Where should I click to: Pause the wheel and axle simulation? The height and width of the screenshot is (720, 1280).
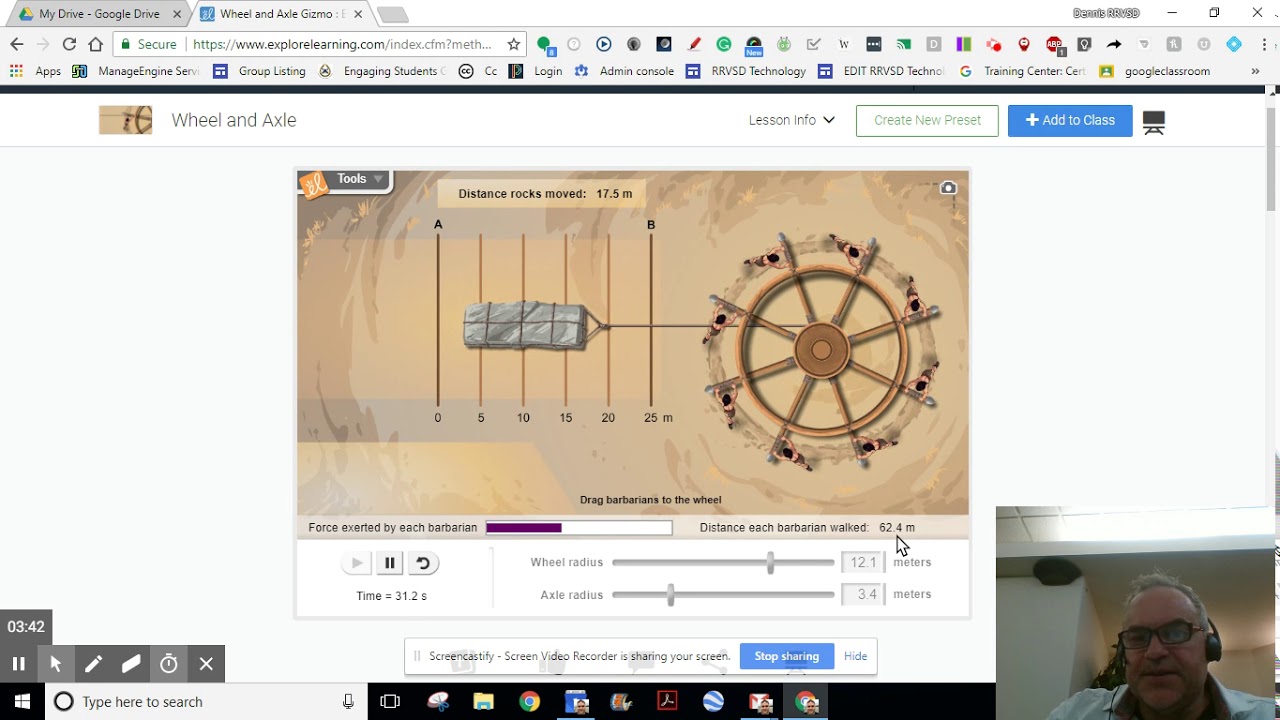coord(390,563)
